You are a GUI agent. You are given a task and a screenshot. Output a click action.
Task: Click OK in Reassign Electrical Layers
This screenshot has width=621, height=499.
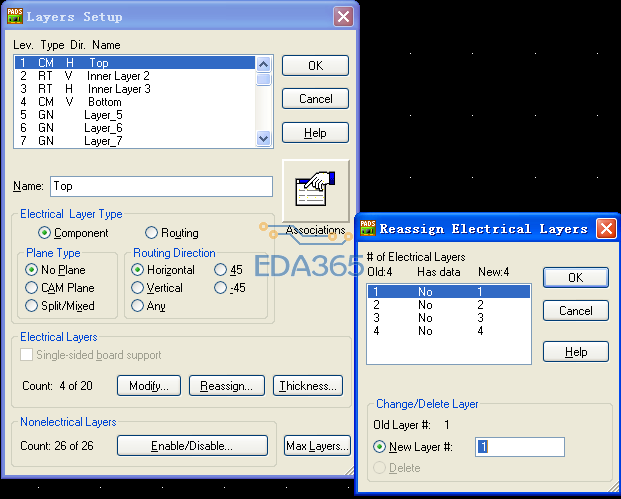click(x=576, y=278)
